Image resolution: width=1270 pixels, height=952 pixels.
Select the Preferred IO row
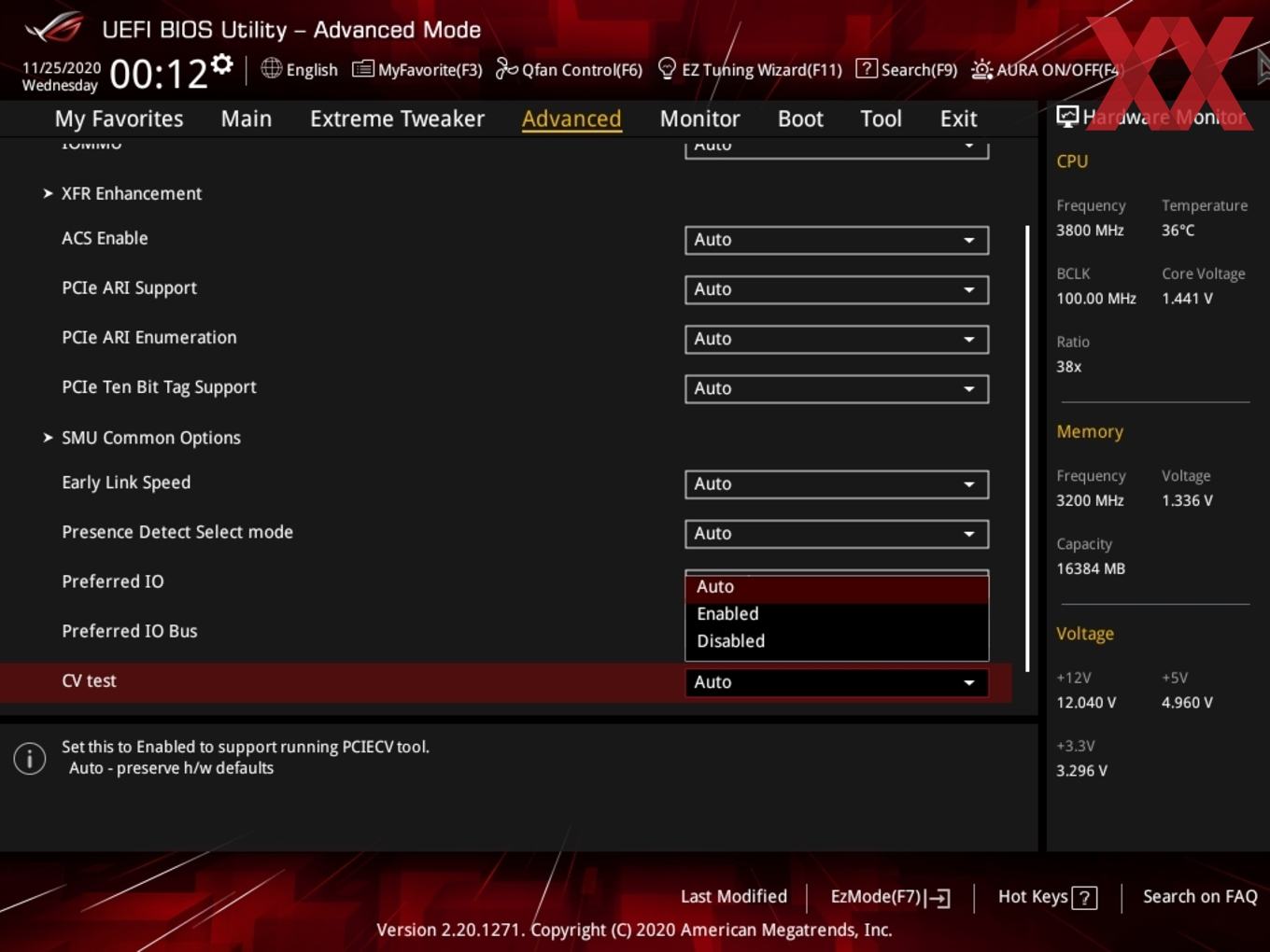(113, 581)
